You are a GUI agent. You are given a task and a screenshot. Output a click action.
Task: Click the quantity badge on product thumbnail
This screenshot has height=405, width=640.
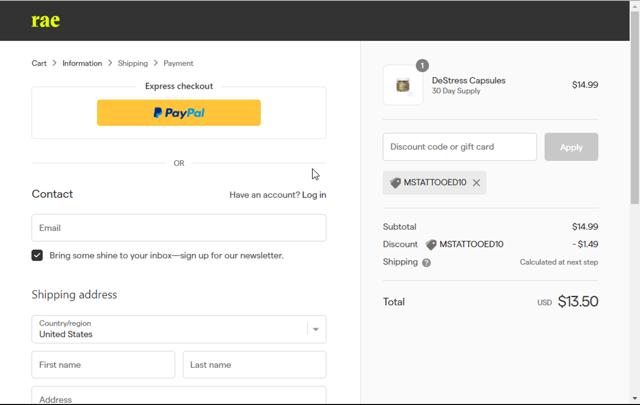[422, 65]
